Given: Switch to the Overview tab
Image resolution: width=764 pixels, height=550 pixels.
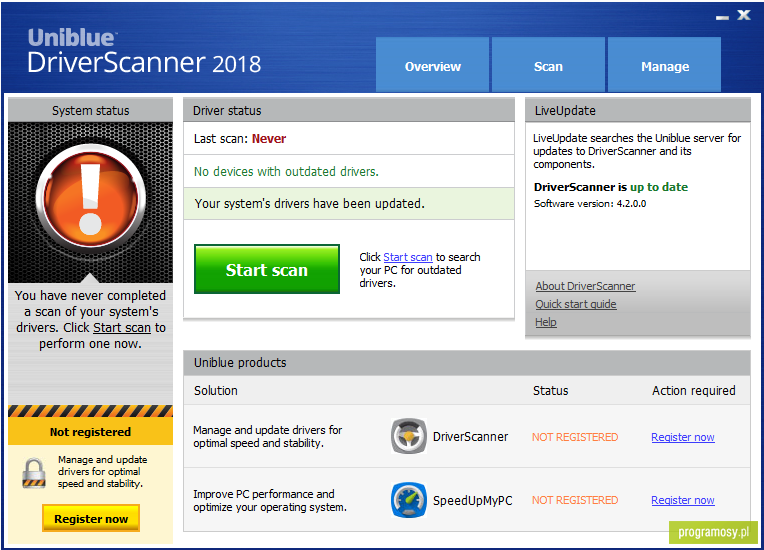Looking at the screenshot, I should click(432, 64).
